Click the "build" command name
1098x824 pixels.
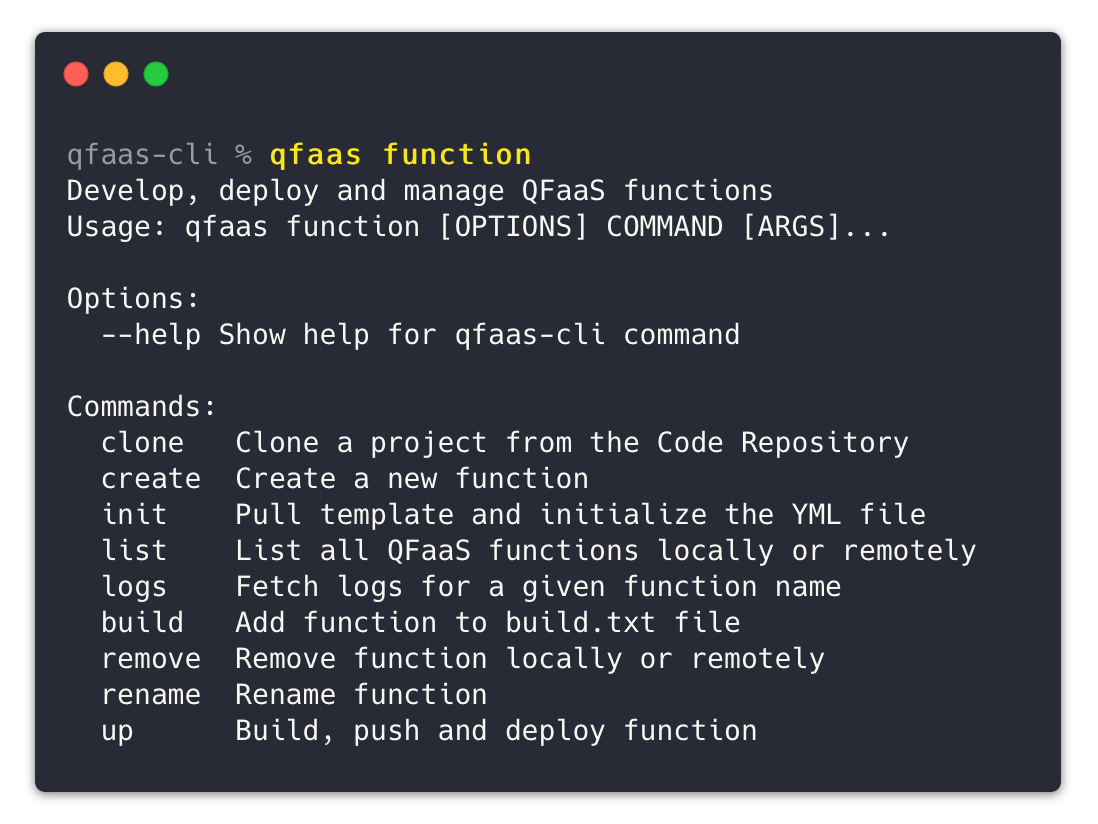point(143,623)
